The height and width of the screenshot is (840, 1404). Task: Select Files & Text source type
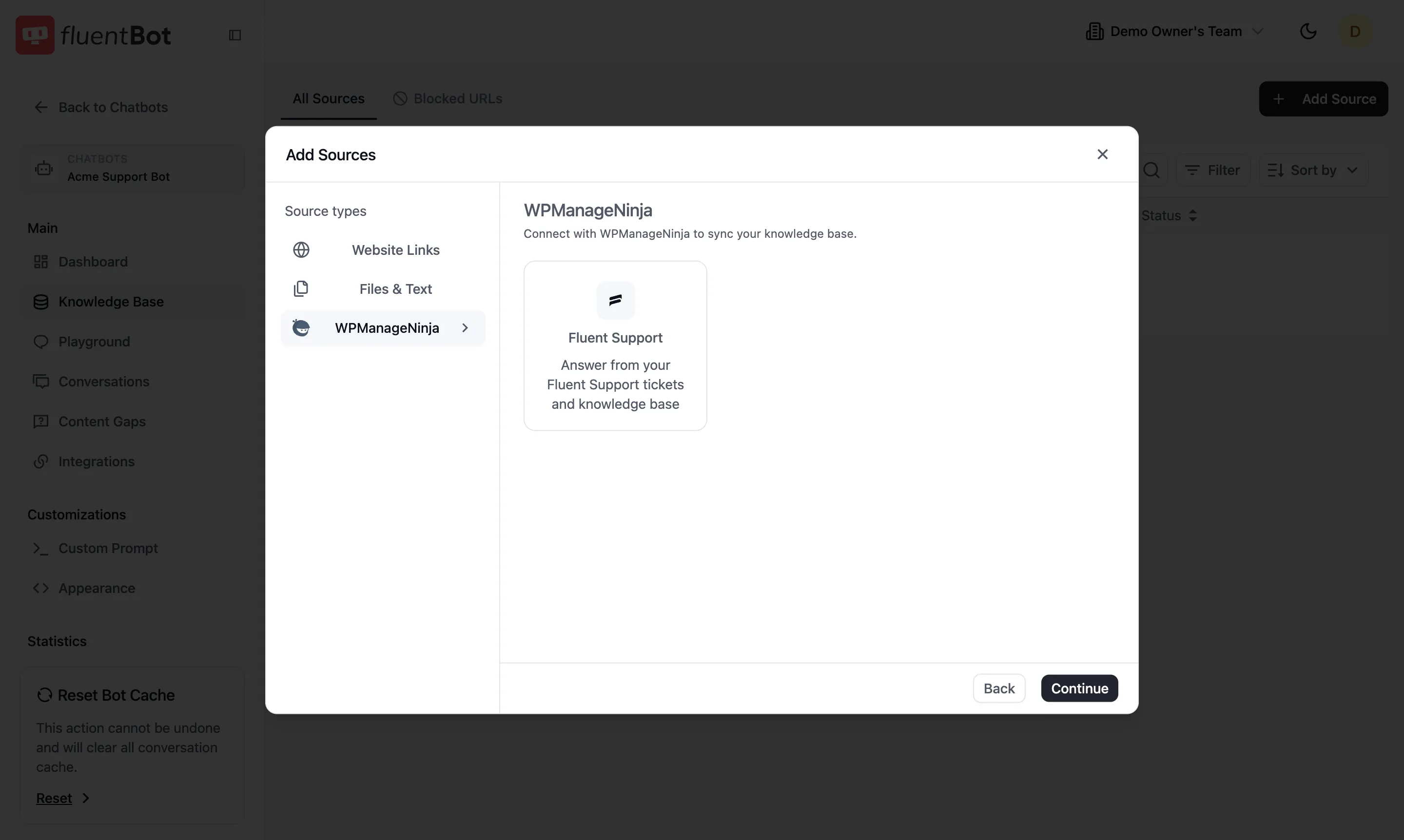click(x=383, y=288)
